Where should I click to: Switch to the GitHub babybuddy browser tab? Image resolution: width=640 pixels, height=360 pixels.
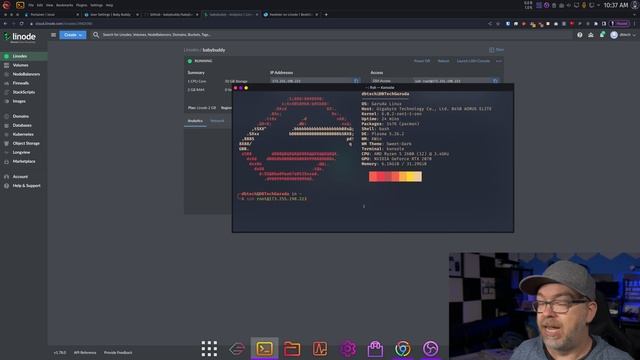[171, 14]
